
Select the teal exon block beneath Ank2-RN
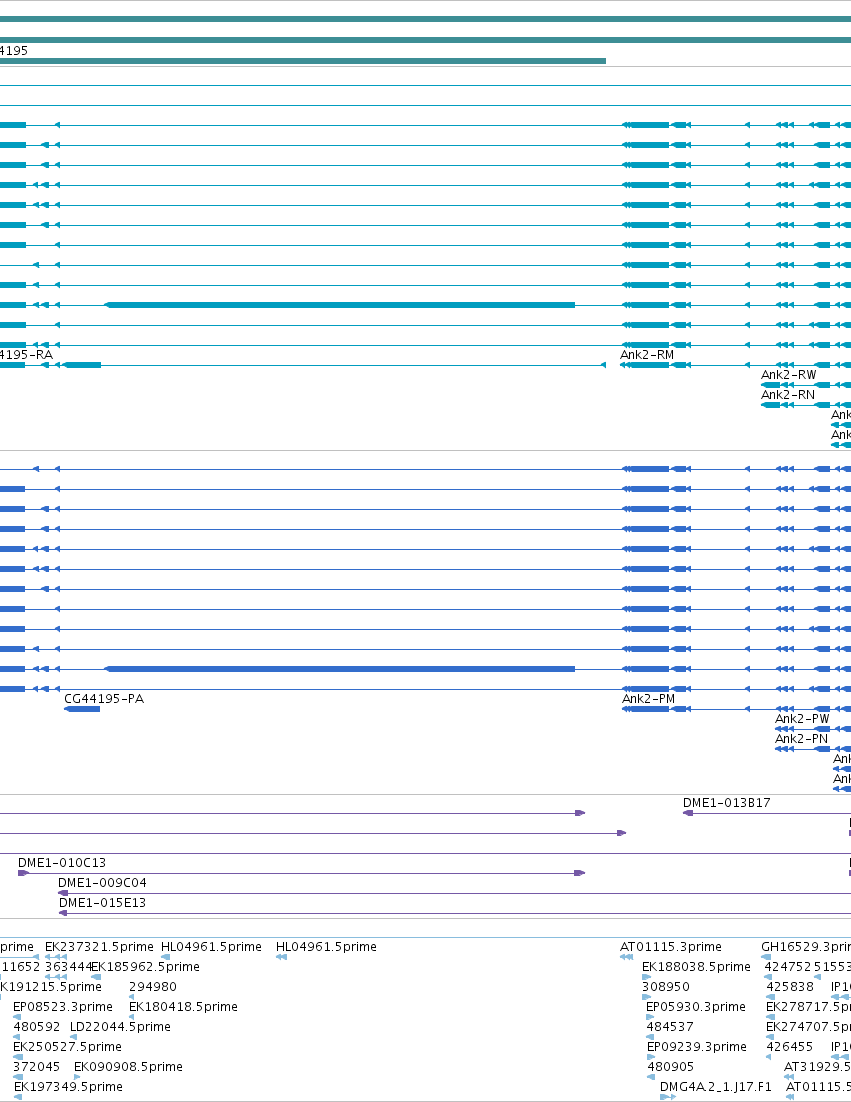[x=771, y=405]
